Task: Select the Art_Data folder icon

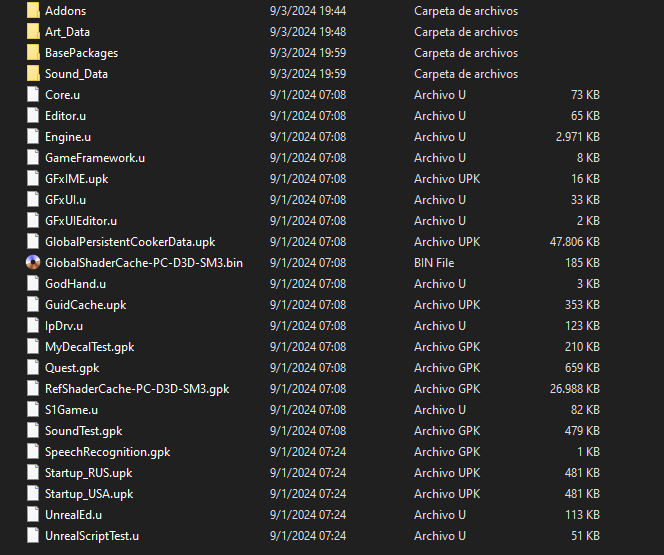Action: [33, 31]
